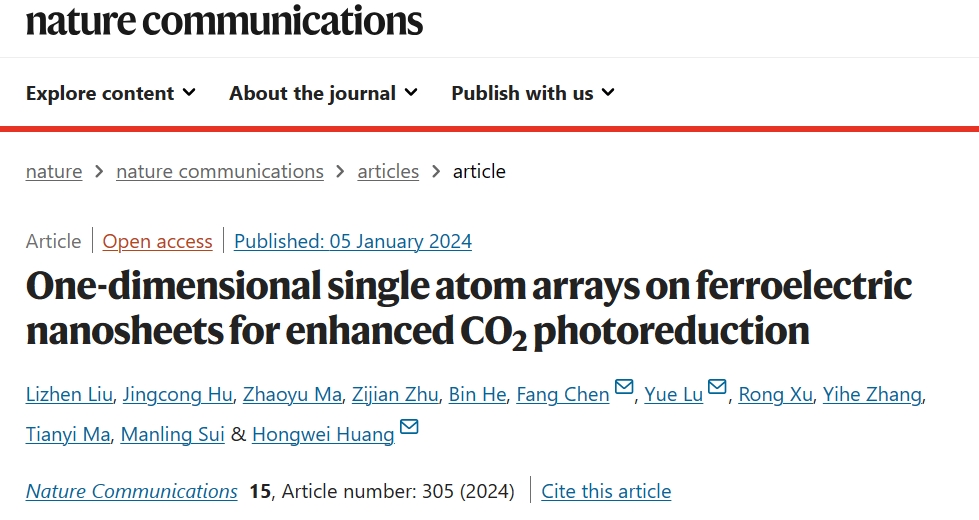Open the About the journal dropdown
This screenshot has width=979, height=520.
(323, 93)
